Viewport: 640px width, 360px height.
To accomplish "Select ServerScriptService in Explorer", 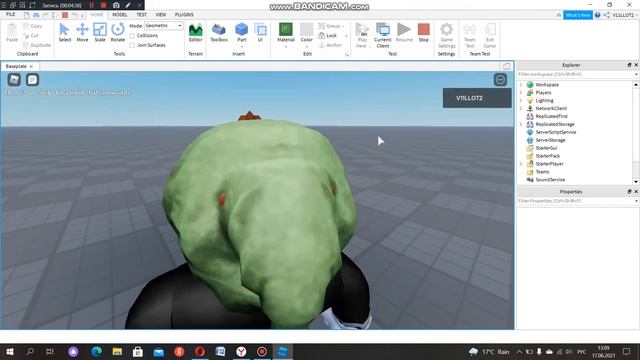I will click(556, 132).
